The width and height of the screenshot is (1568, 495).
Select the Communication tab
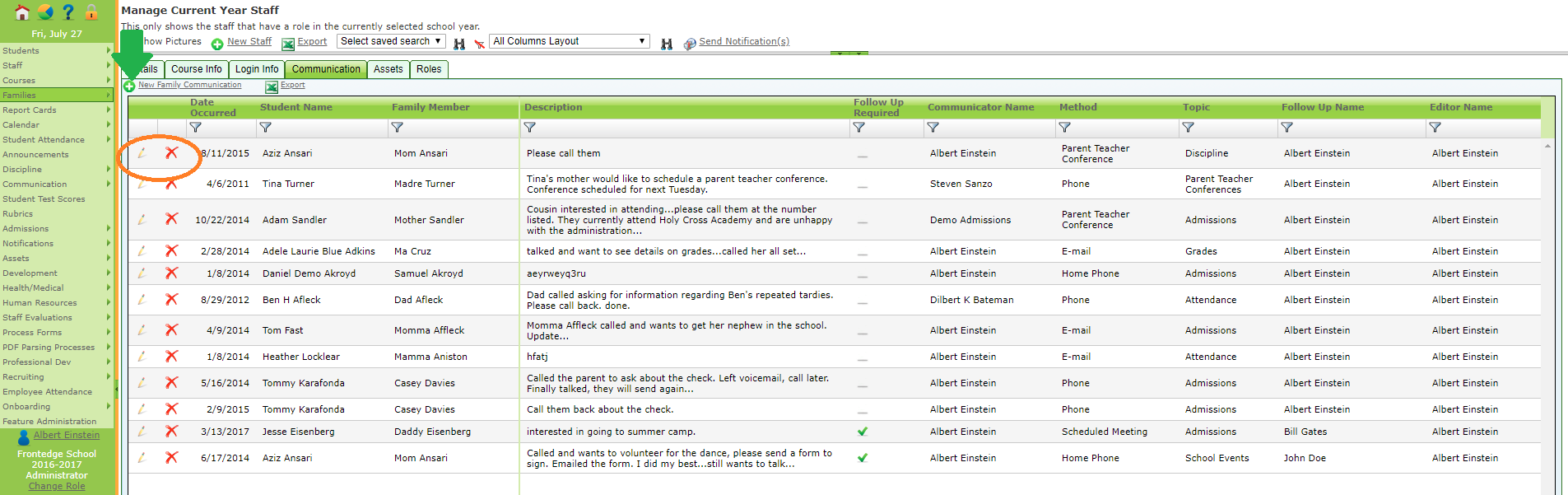(326, 69)
